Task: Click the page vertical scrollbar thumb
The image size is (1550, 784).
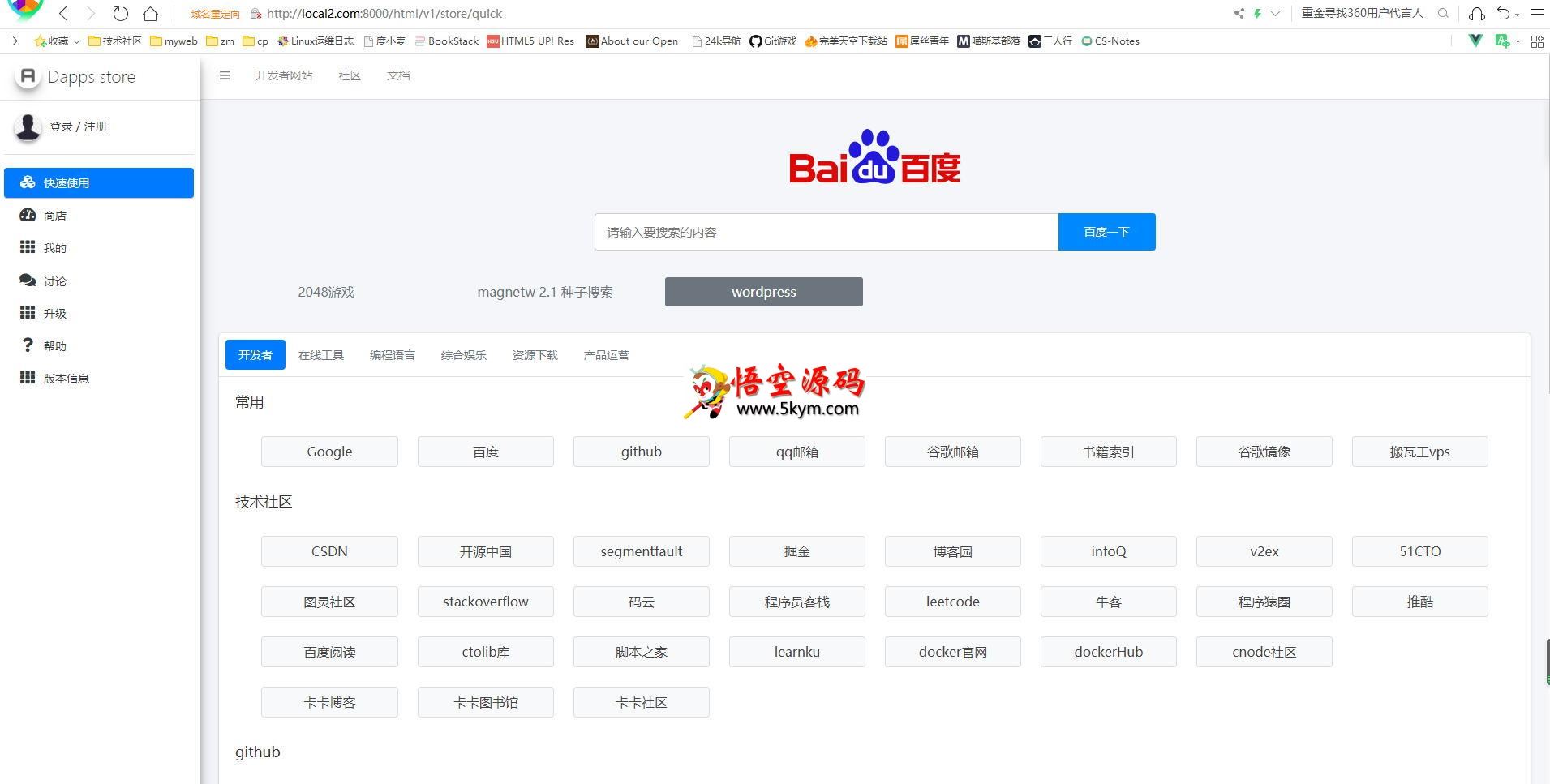Action: coord(1547,662)
